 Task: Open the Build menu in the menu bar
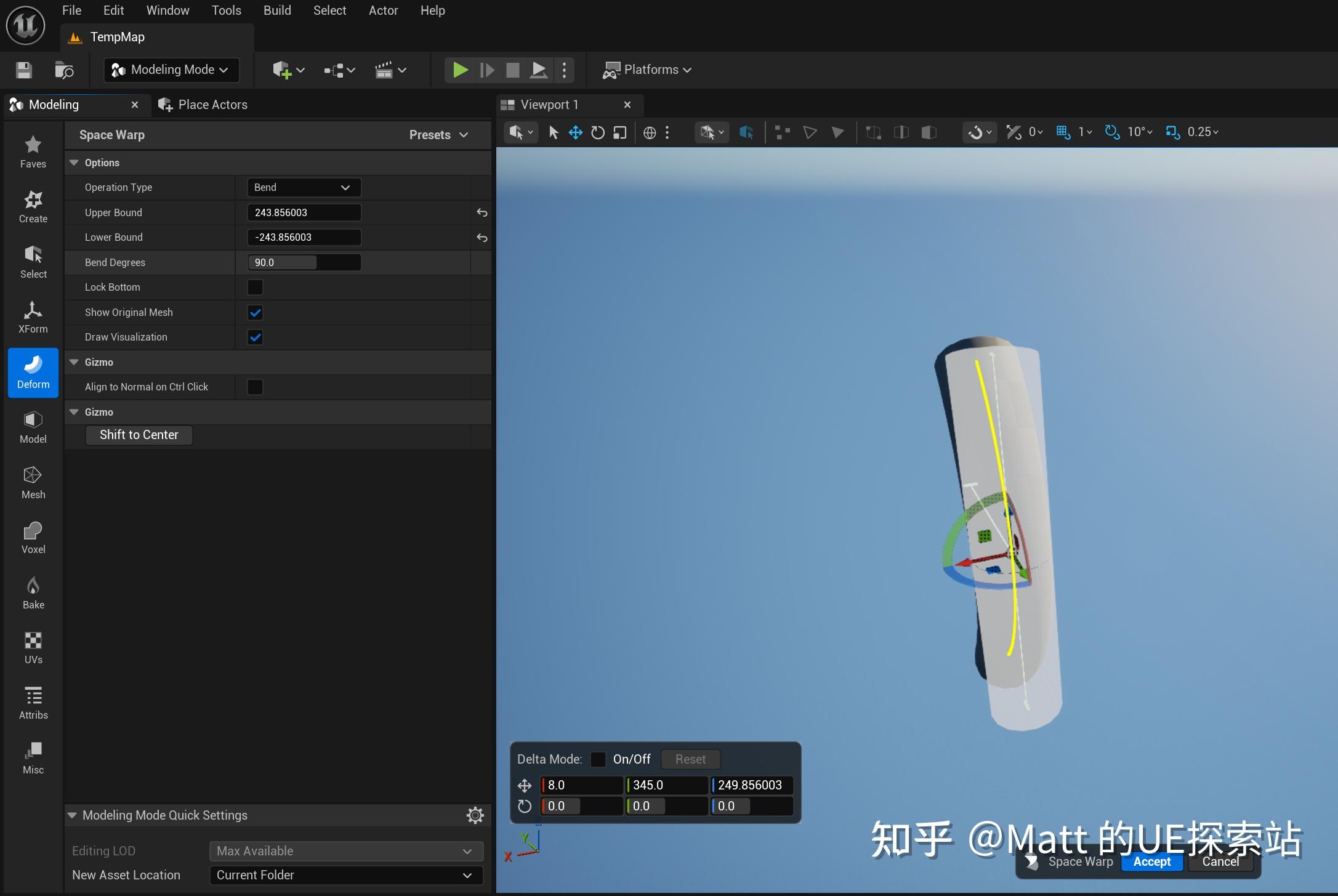pyautogui.click(x=276, y=10)
